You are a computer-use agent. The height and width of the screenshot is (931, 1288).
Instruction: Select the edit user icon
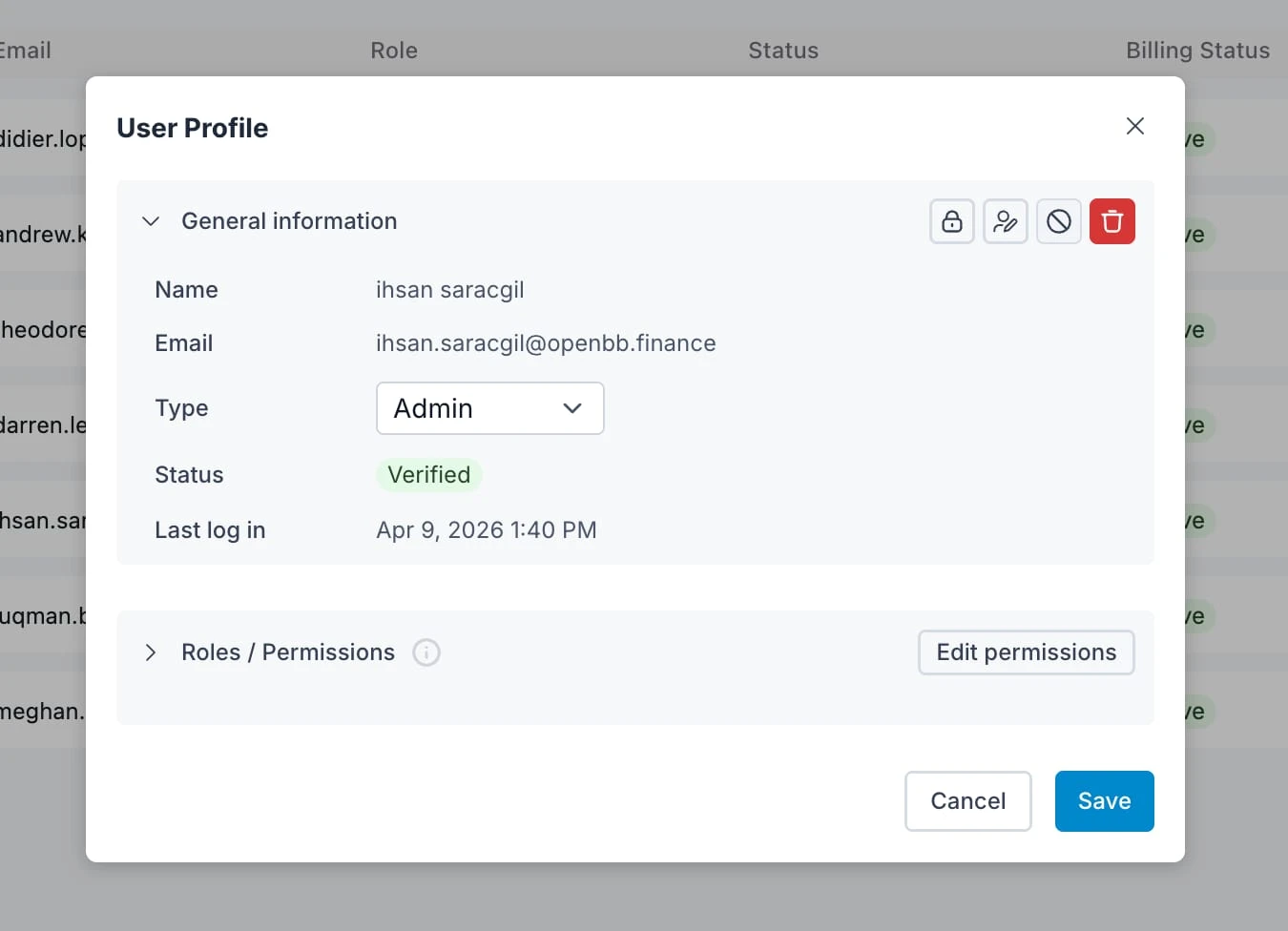click(1005, 220)
